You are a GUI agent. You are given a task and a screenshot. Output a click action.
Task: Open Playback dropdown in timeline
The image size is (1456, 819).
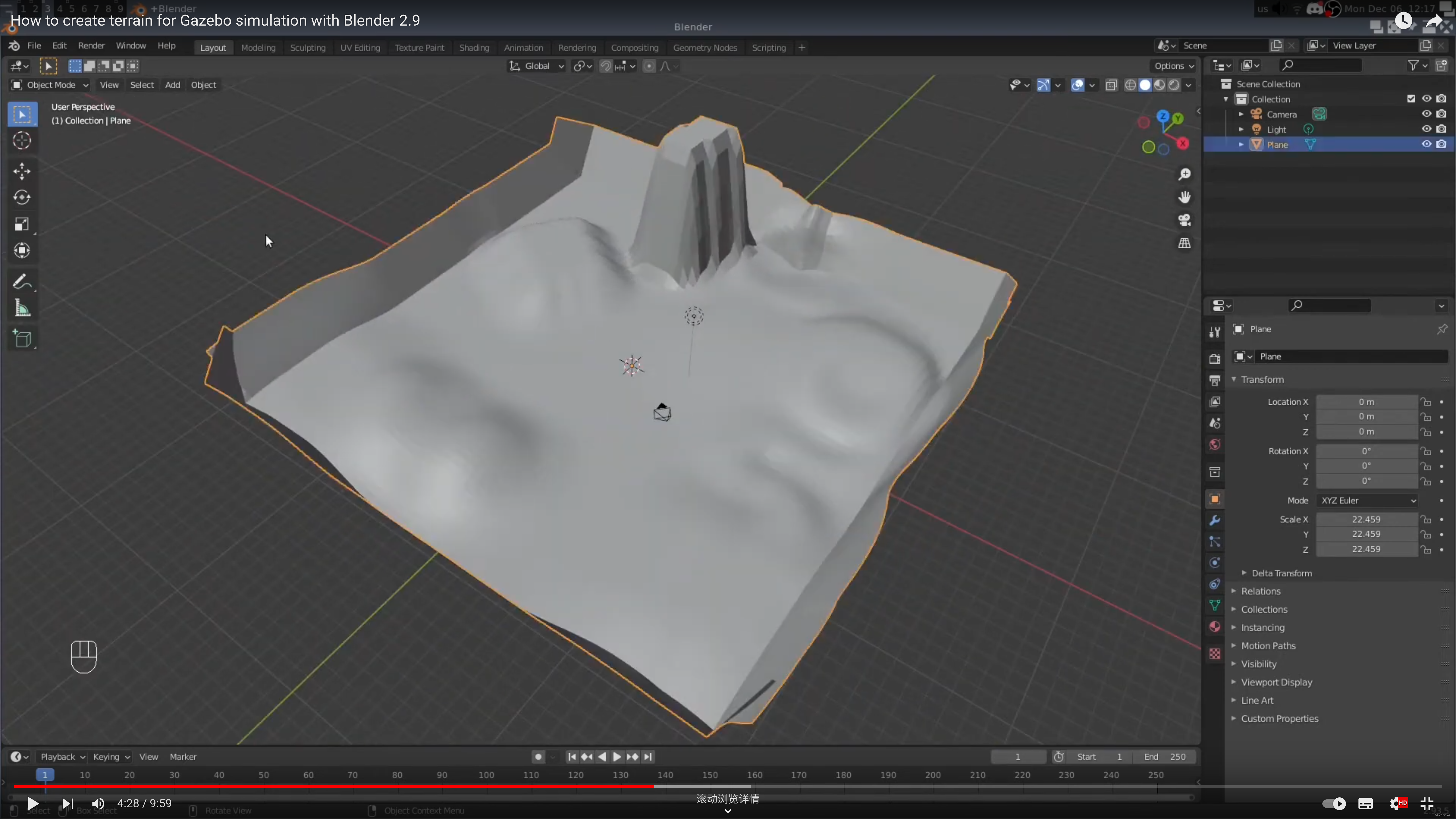pyautogui.click(x=62, y=757)
